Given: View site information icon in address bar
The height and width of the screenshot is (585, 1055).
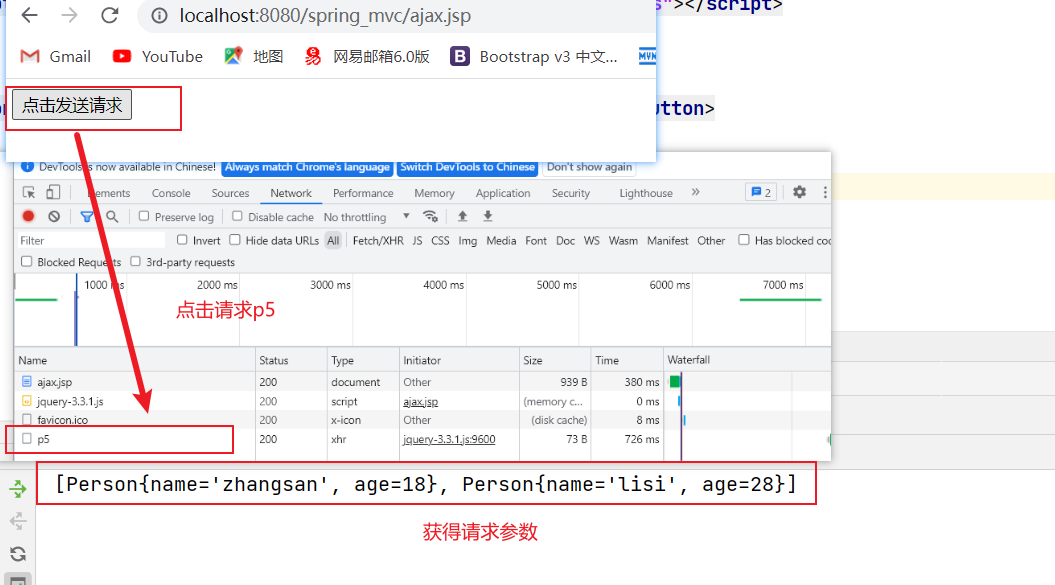Looking at the screenshot, I should click(159, 15).
